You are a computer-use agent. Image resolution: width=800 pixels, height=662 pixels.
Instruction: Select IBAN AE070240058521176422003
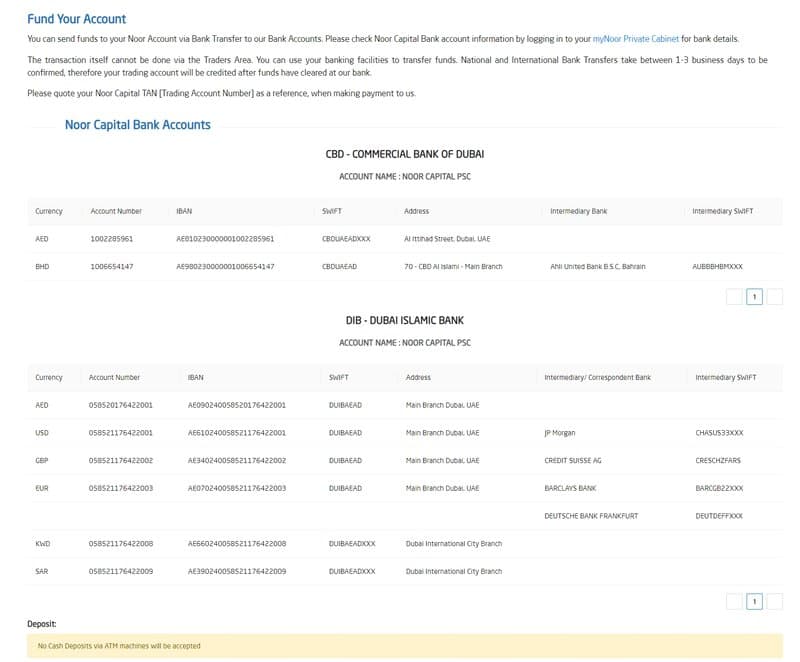click(237, 488)
